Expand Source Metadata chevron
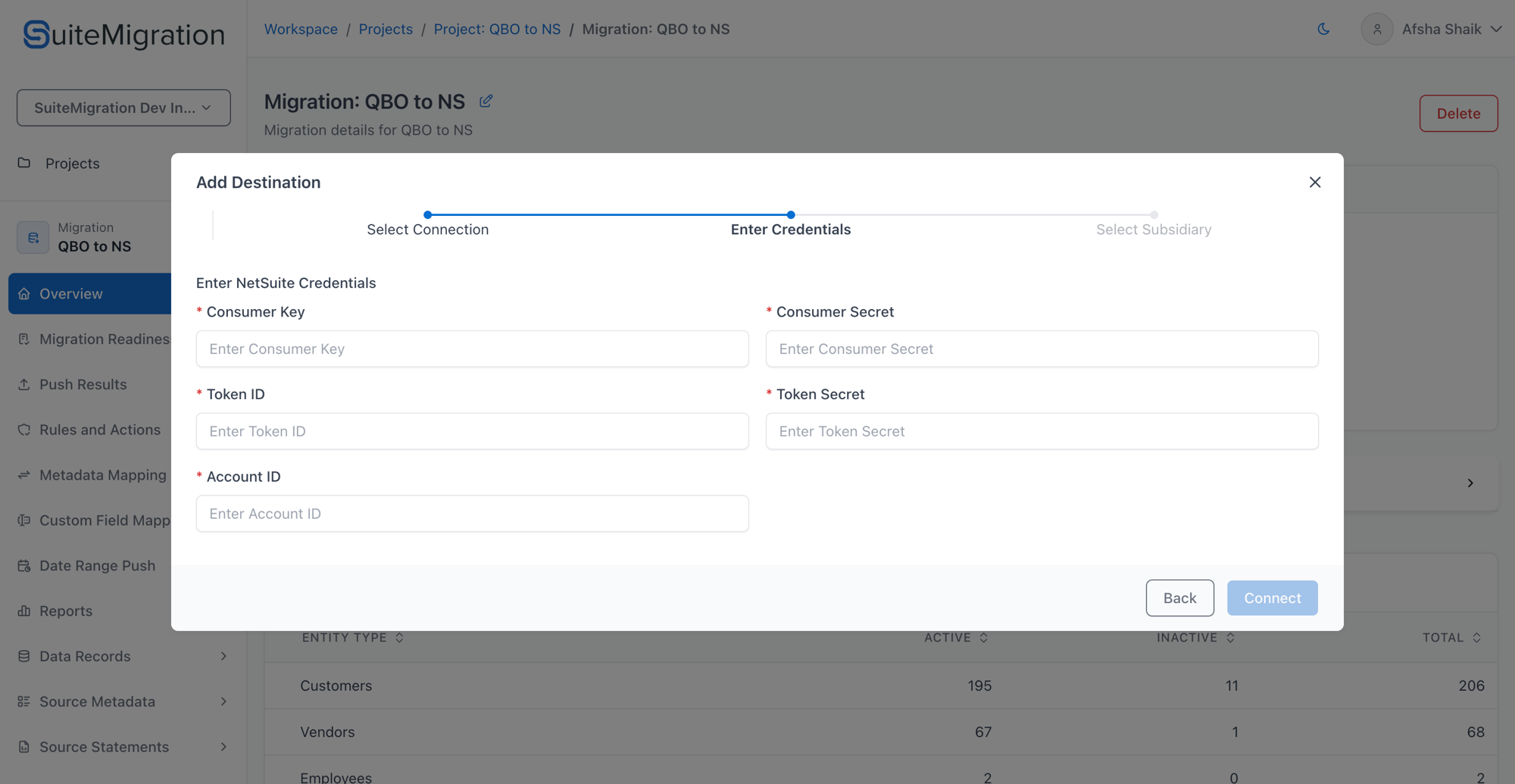The width and height of the screenshot is (1515, 784). click(223, 701)
